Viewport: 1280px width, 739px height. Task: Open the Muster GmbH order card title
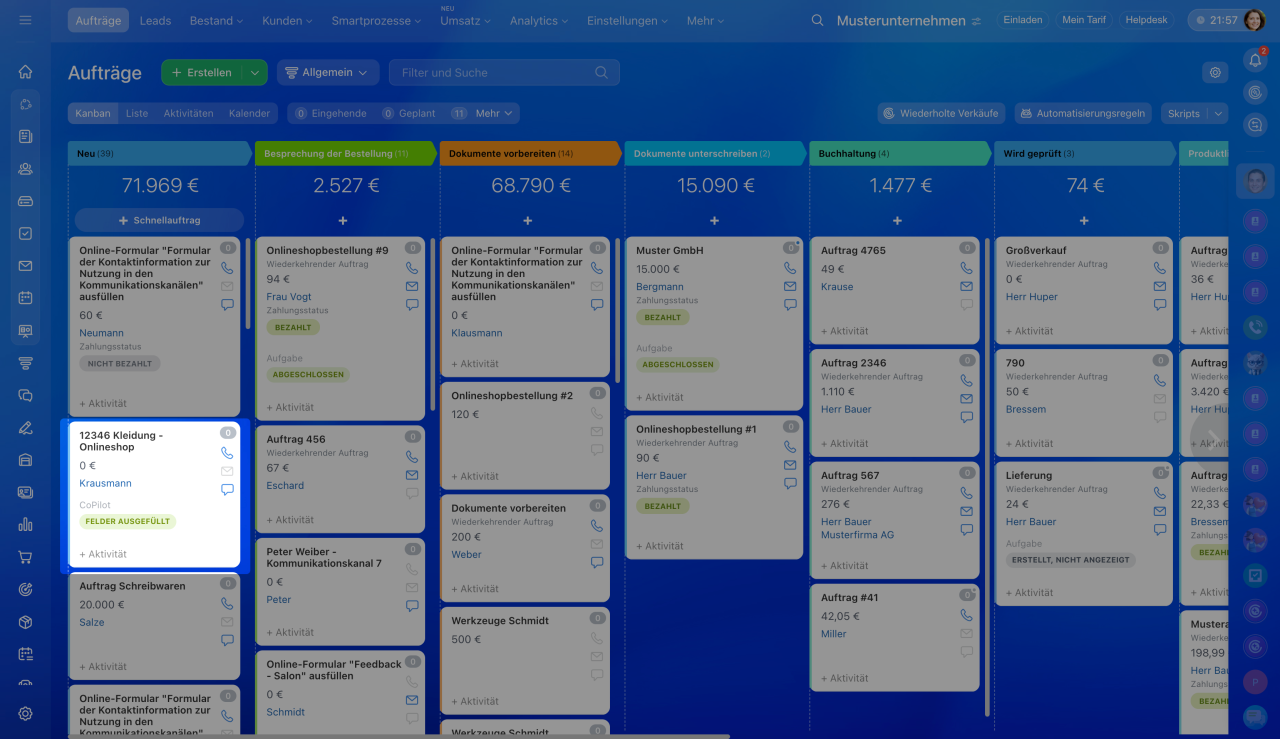670,251
